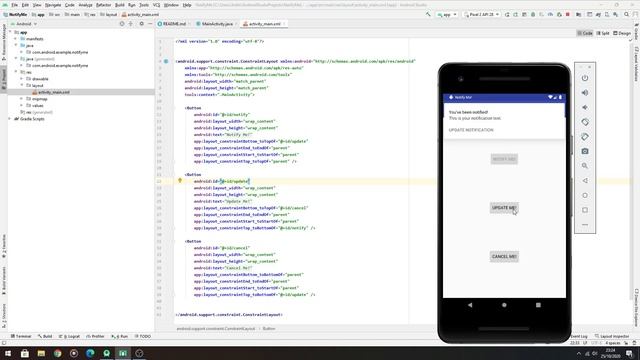The width and height of the screenshot is (640, 360).
Task: Collapse the res folder arrow
Action: (16, 72)
